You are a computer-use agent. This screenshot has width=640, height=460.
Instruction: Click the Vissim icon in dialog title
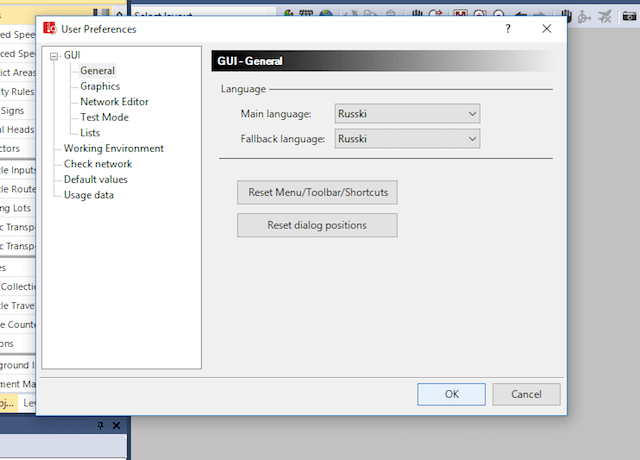click(x=50, y=28)
